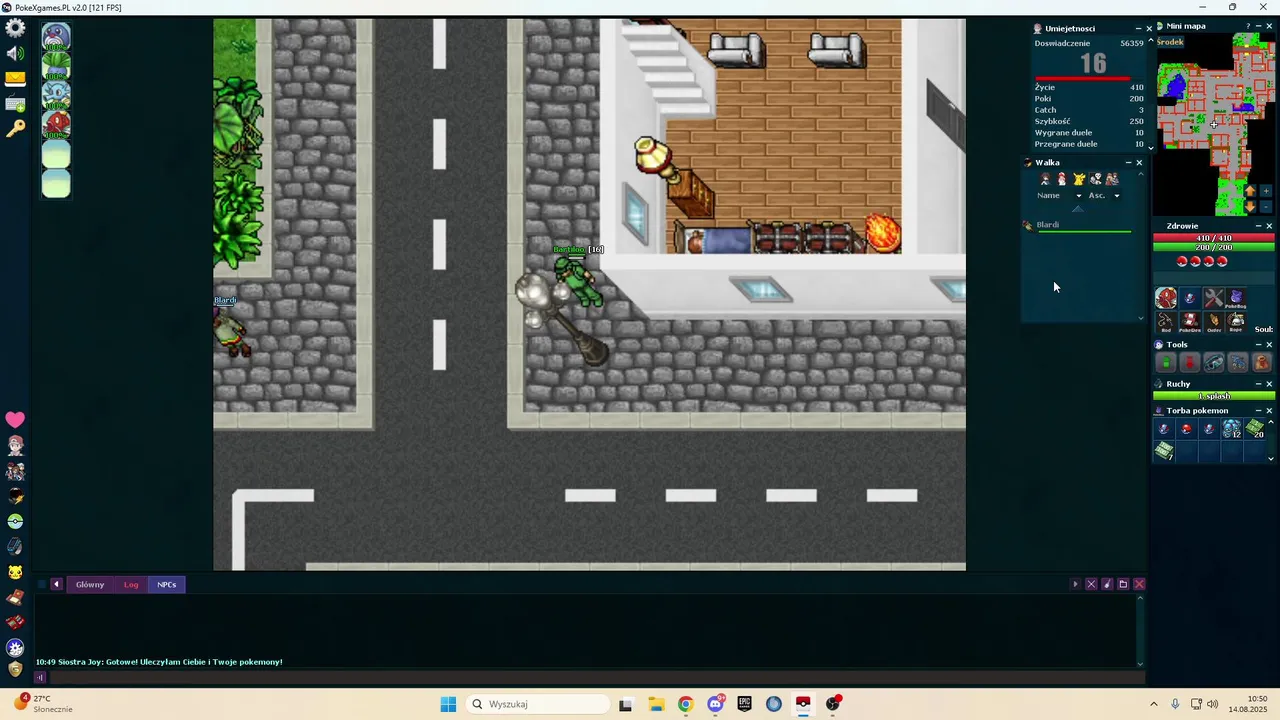
Task: Select the blue item stack of 12
Action: coord(1232,429)
